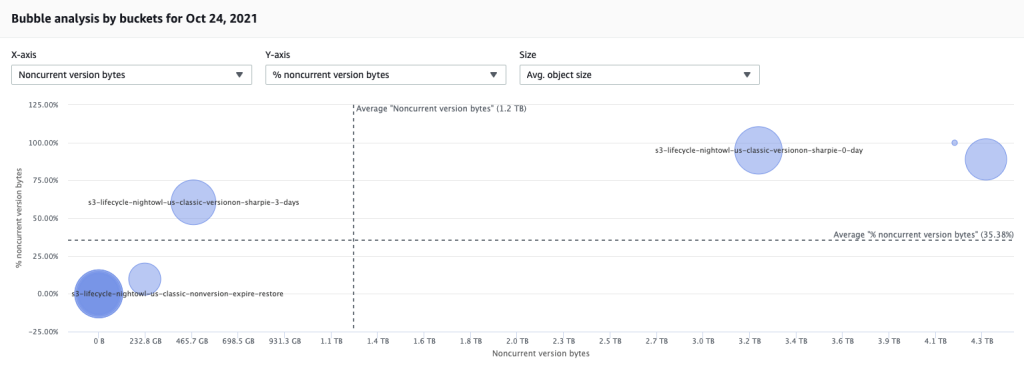Viewport: 1024px width, 379px height.
Task: Click the 465.7 GB X-axis tick label
Action: (191, 342)
